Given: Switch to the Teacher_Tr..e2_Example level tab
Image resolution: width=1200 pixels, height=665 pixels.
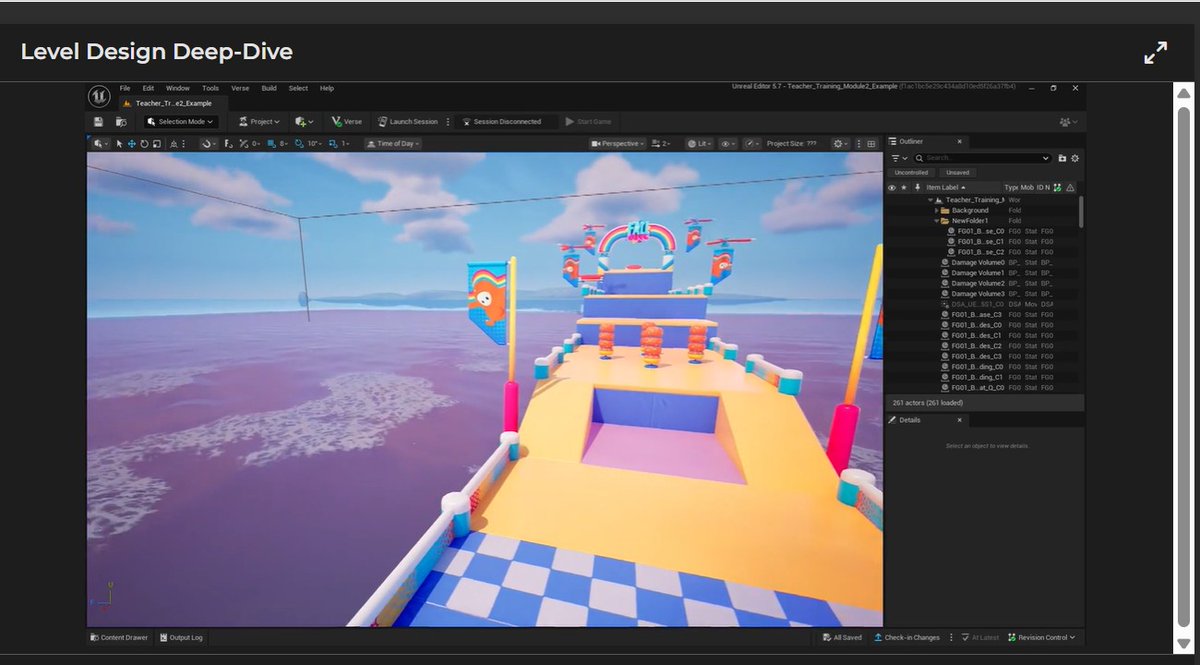Looking at the screenshot, I should point(171,102).
